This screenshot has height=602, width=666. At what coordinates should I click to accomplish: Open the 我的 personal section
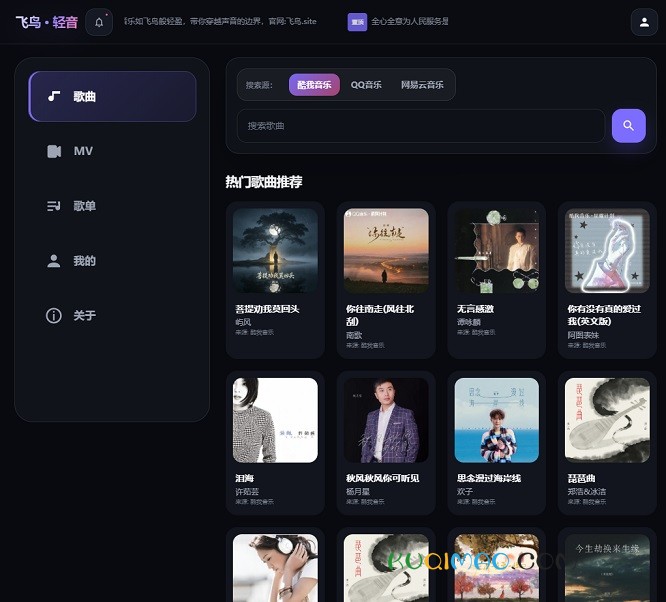[113, 261]
